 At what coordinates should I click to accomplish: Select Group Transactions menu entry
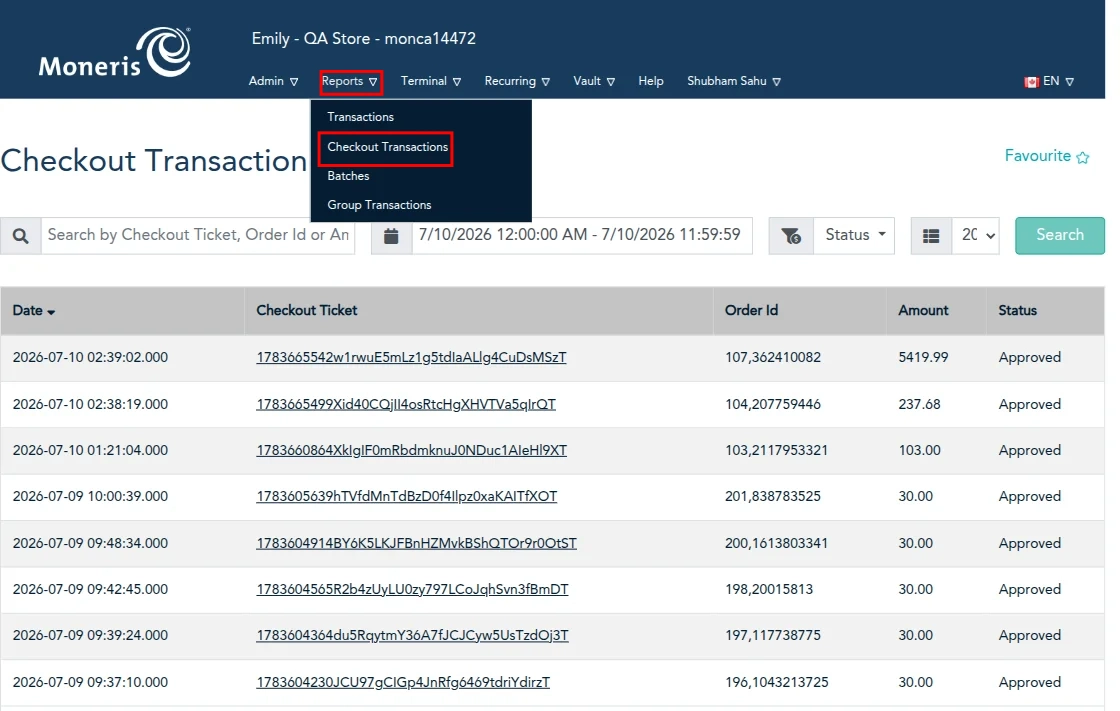379,205
